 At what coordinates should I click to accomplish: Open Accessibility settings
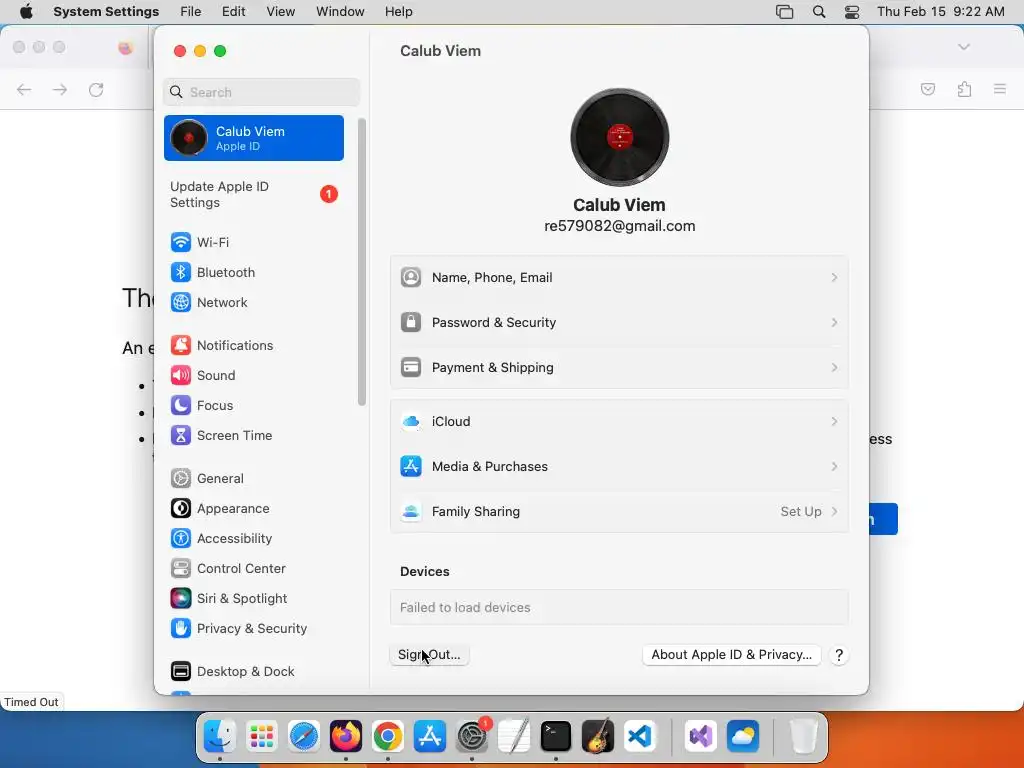tap(254, 539)
